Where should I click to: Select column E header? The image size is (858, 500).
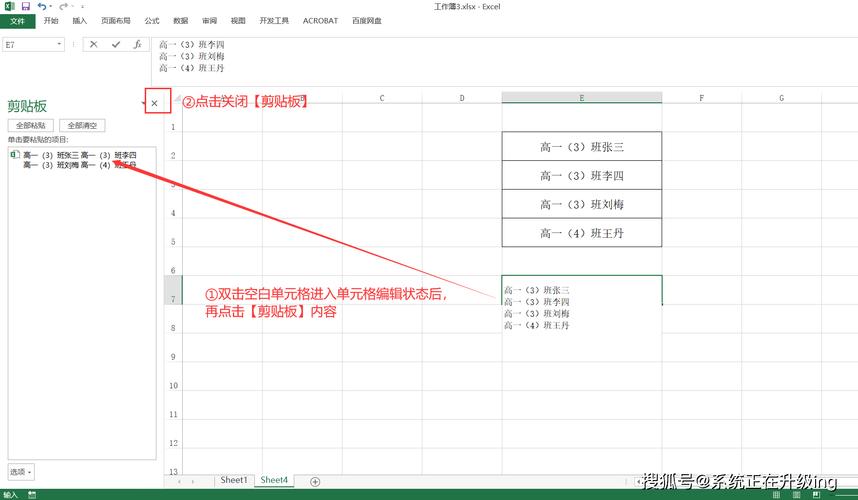[x=582, y=98]
